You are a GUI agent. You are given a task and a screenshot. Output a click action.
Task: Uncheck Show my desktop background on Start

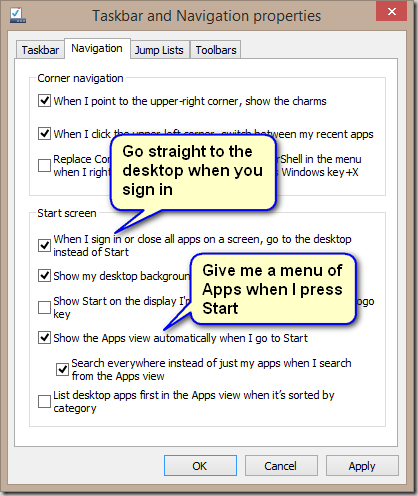(44, 276)
